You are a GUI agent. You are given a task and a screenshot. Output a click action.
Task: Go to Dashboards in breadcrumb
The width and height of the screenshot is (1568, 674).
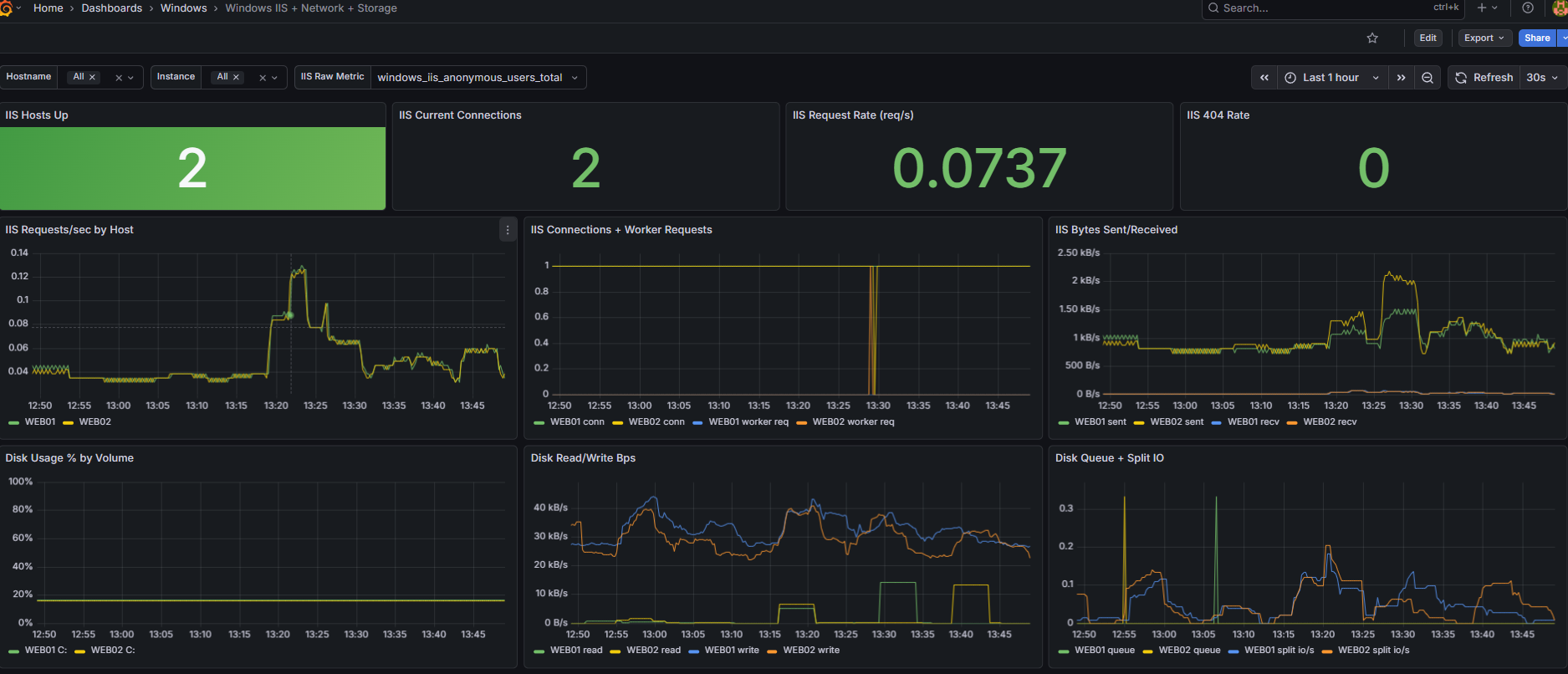pyautogui.click(x=111, y=8)
